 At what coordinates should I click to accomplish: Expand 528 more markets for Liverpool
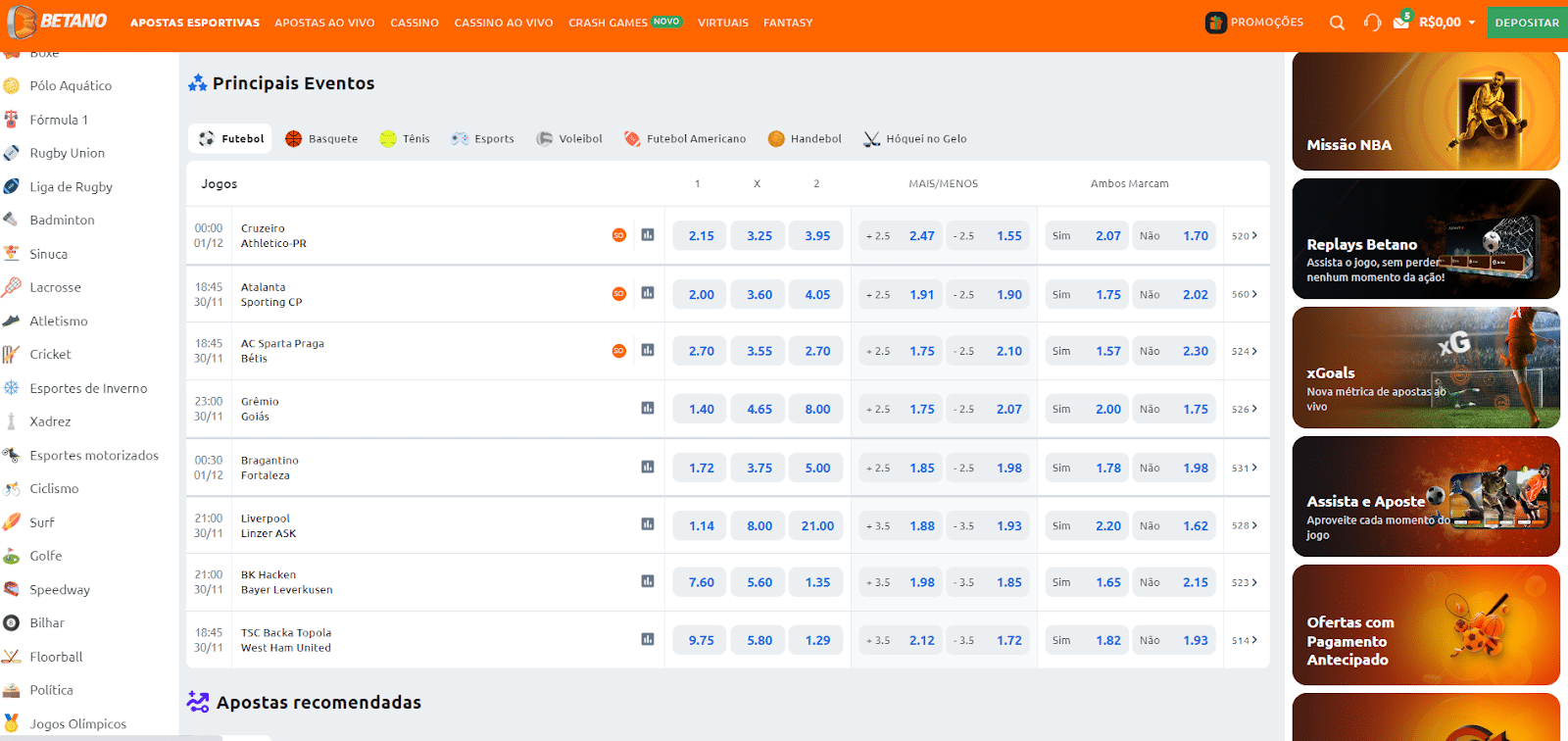click(x=1245, y=525)
